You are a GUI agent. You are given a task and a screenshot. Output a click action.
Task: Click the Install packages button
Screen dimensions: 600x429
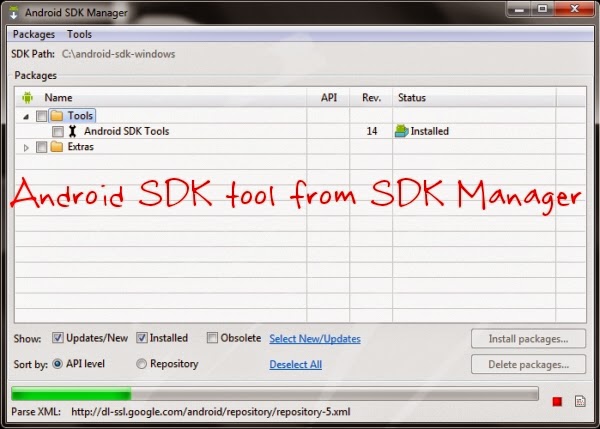[x=528, y=339]
